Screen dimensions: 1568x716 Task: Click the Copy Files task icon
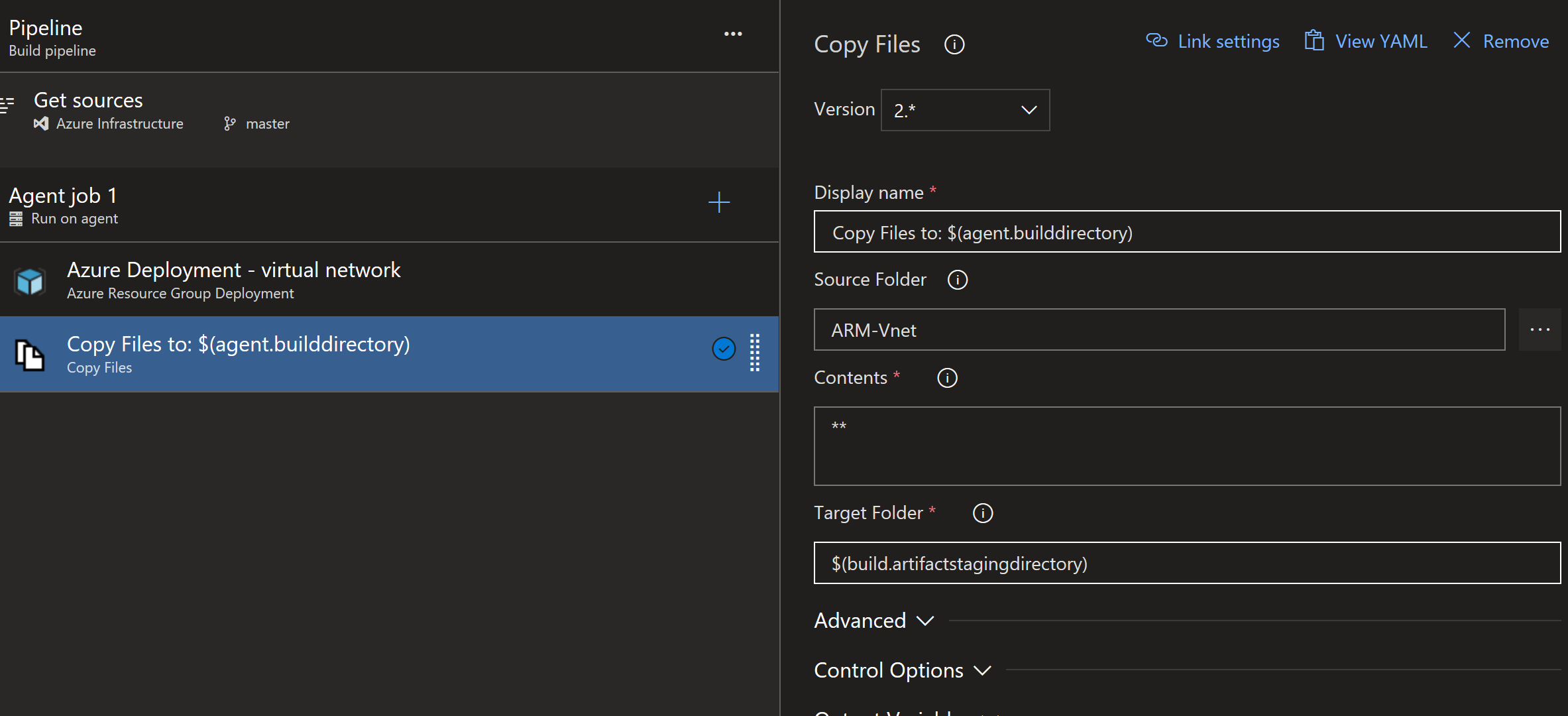[x=30, y=355]
